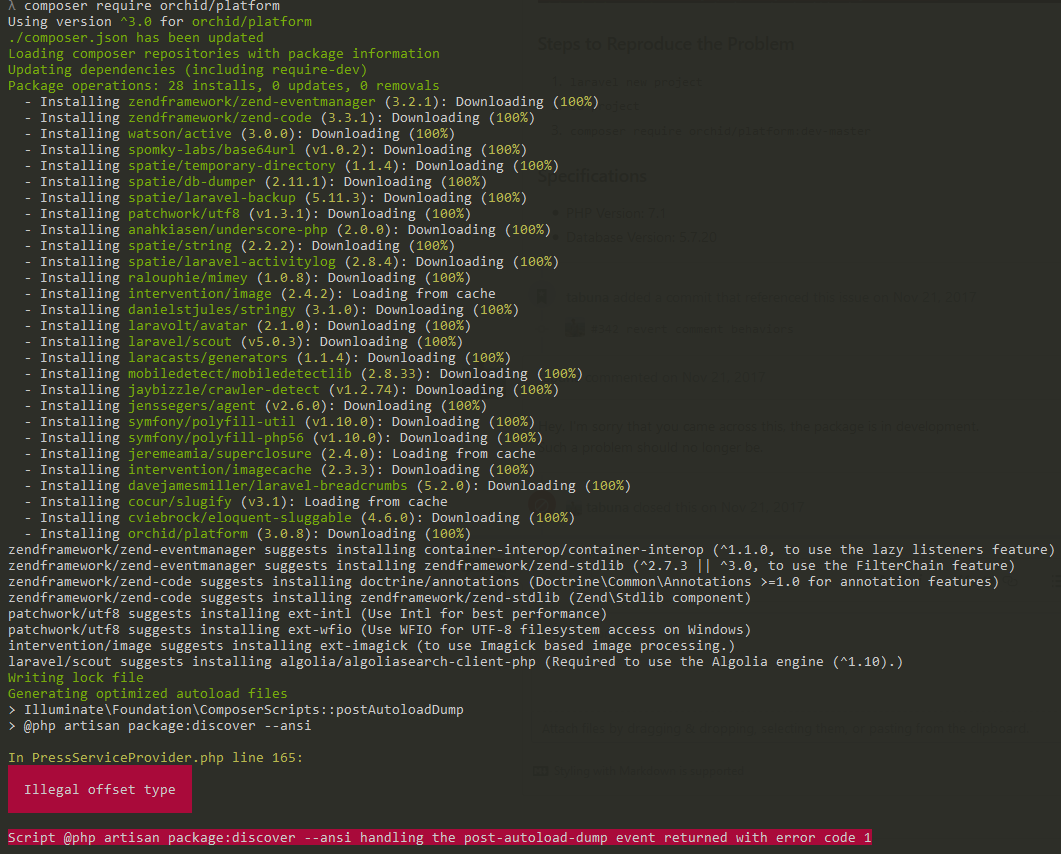Click the spatie/laravel-backup package name
The width and height of the screenshot is (1061, 854).
coord(212,198)
